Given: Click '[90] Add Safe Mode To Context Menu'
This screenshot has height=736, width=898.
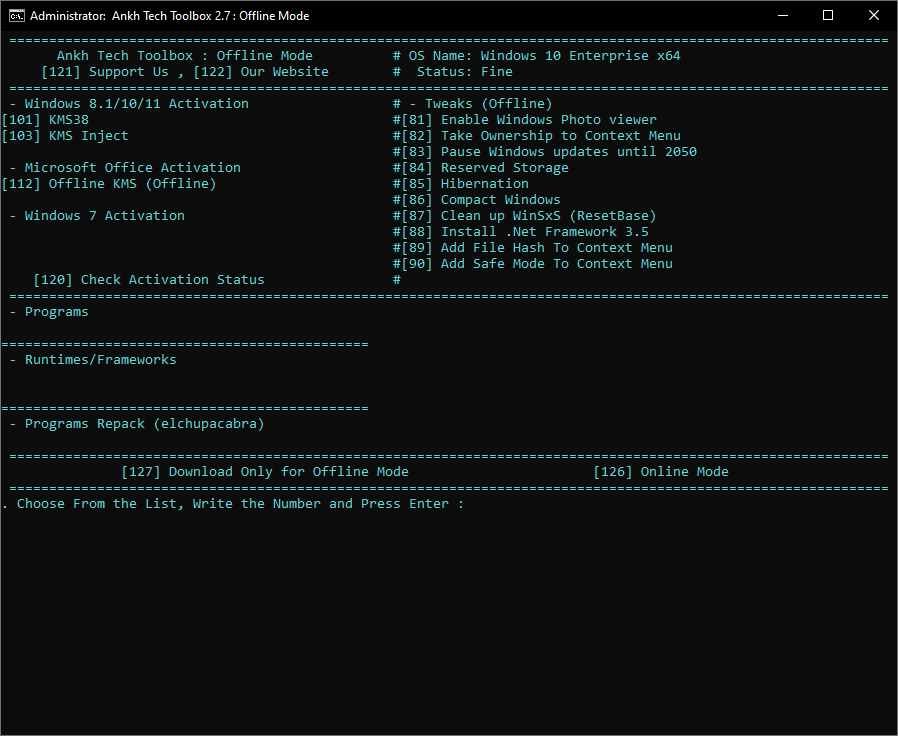Looking at the screenshot, I should point(537,264).
